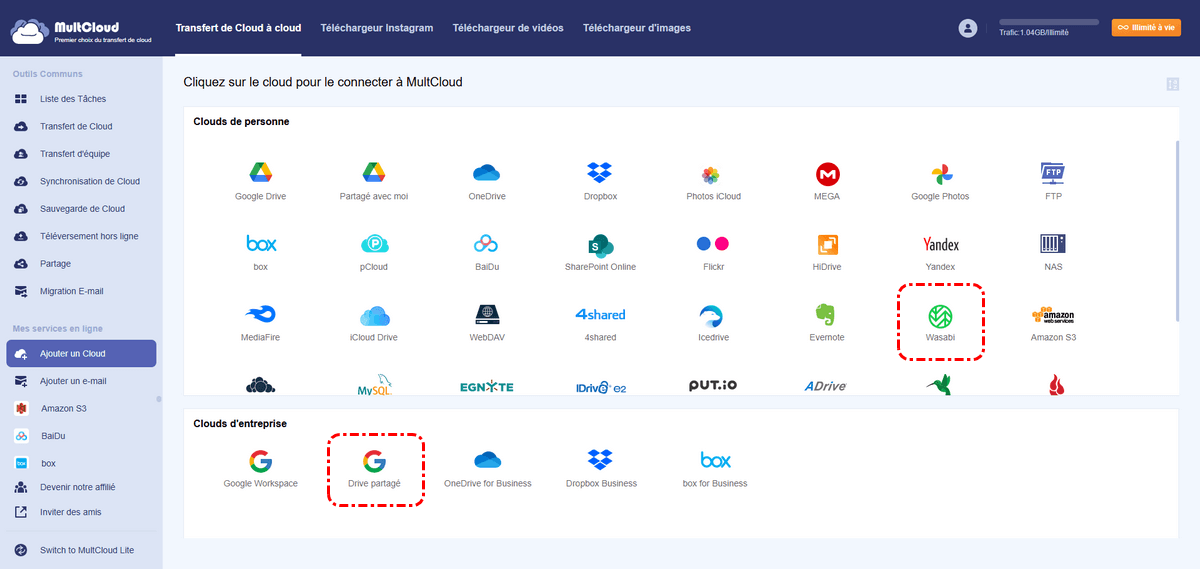Add WebDAV connection
This screenshot has width=1200, height=569.
click(487, 322)
